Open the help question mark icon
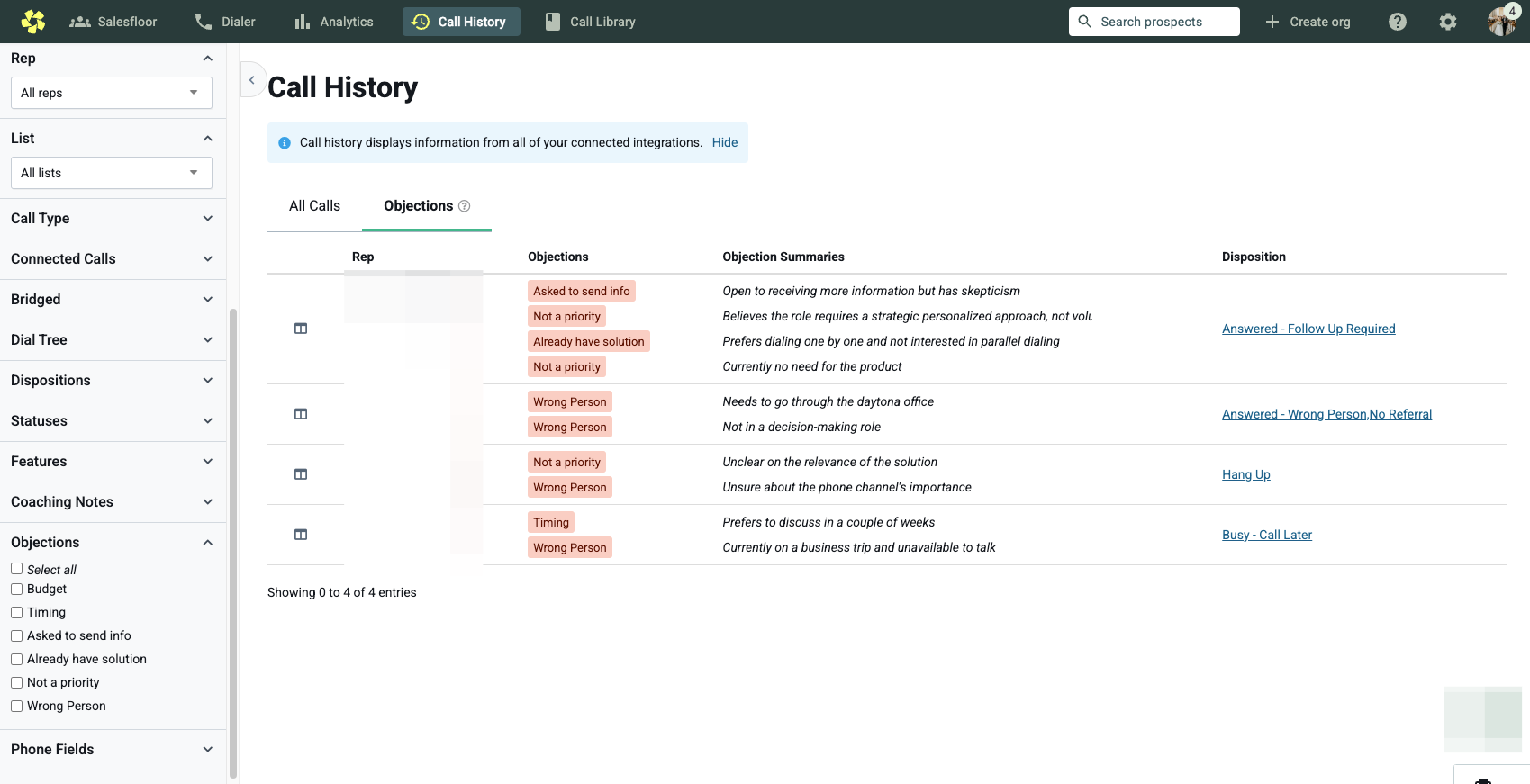The image size is (1530, 784). click(1398, 22)
